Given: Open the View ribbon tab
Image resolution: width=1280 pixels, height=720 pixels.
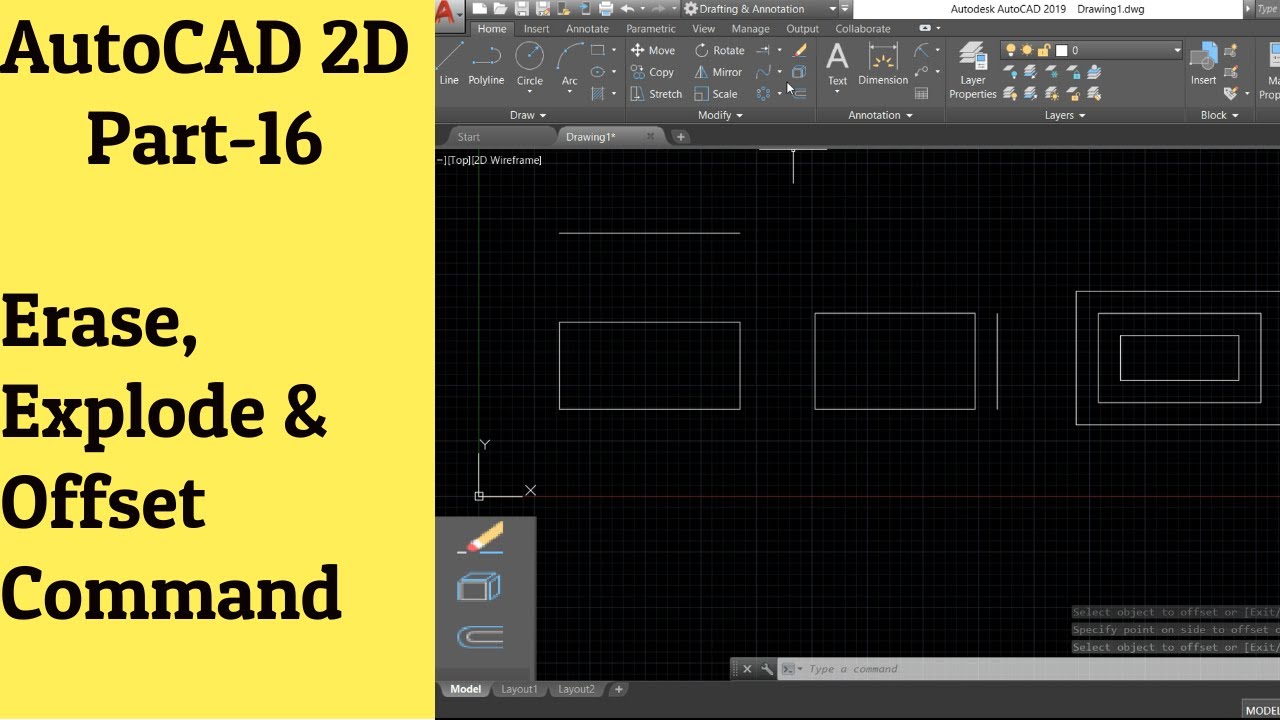Looking at the screenshot, I should pos(704,29).
